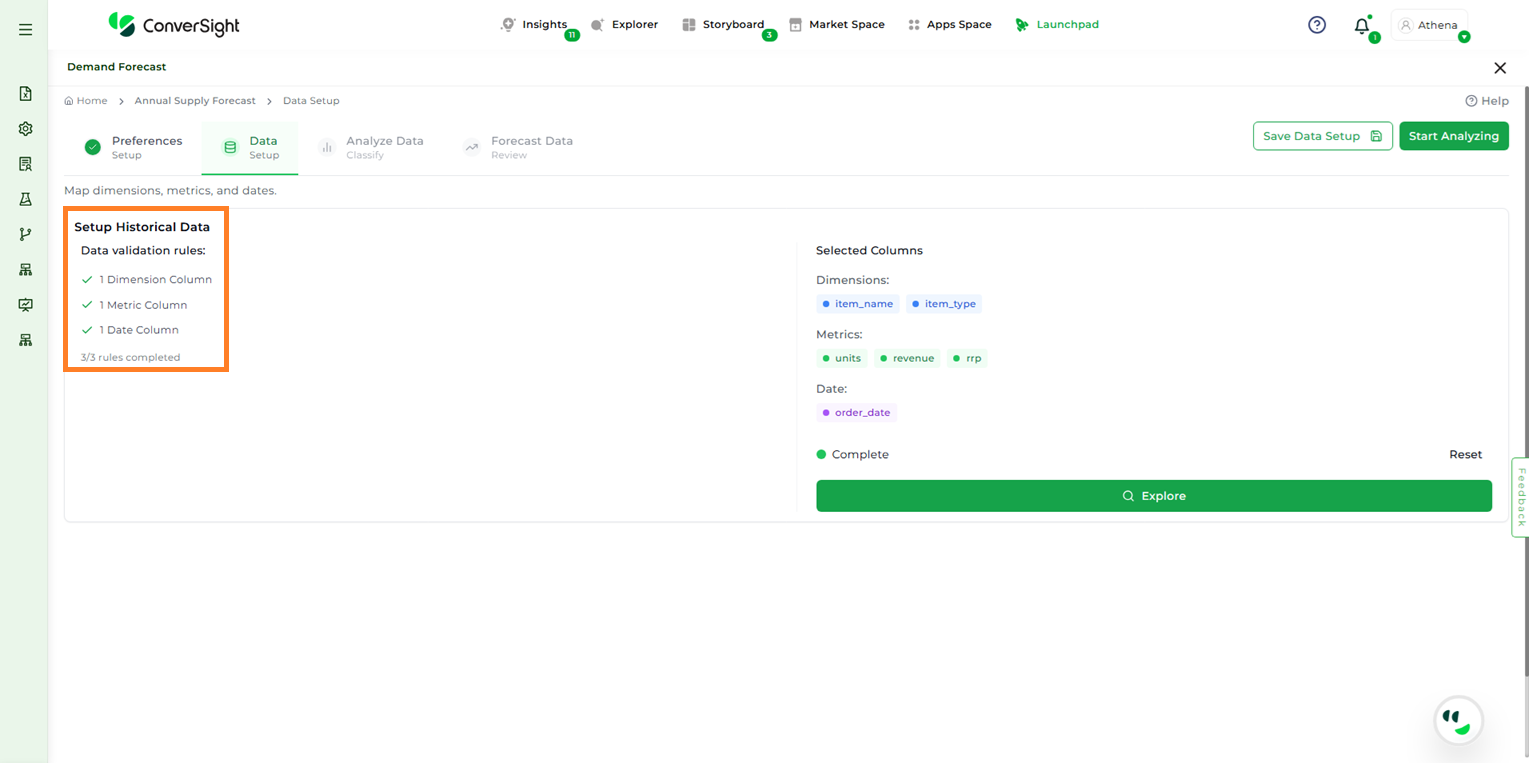Open the hamburger menu in the sidebar
Screen dimensions: 1529x763
tap(25, 30)
